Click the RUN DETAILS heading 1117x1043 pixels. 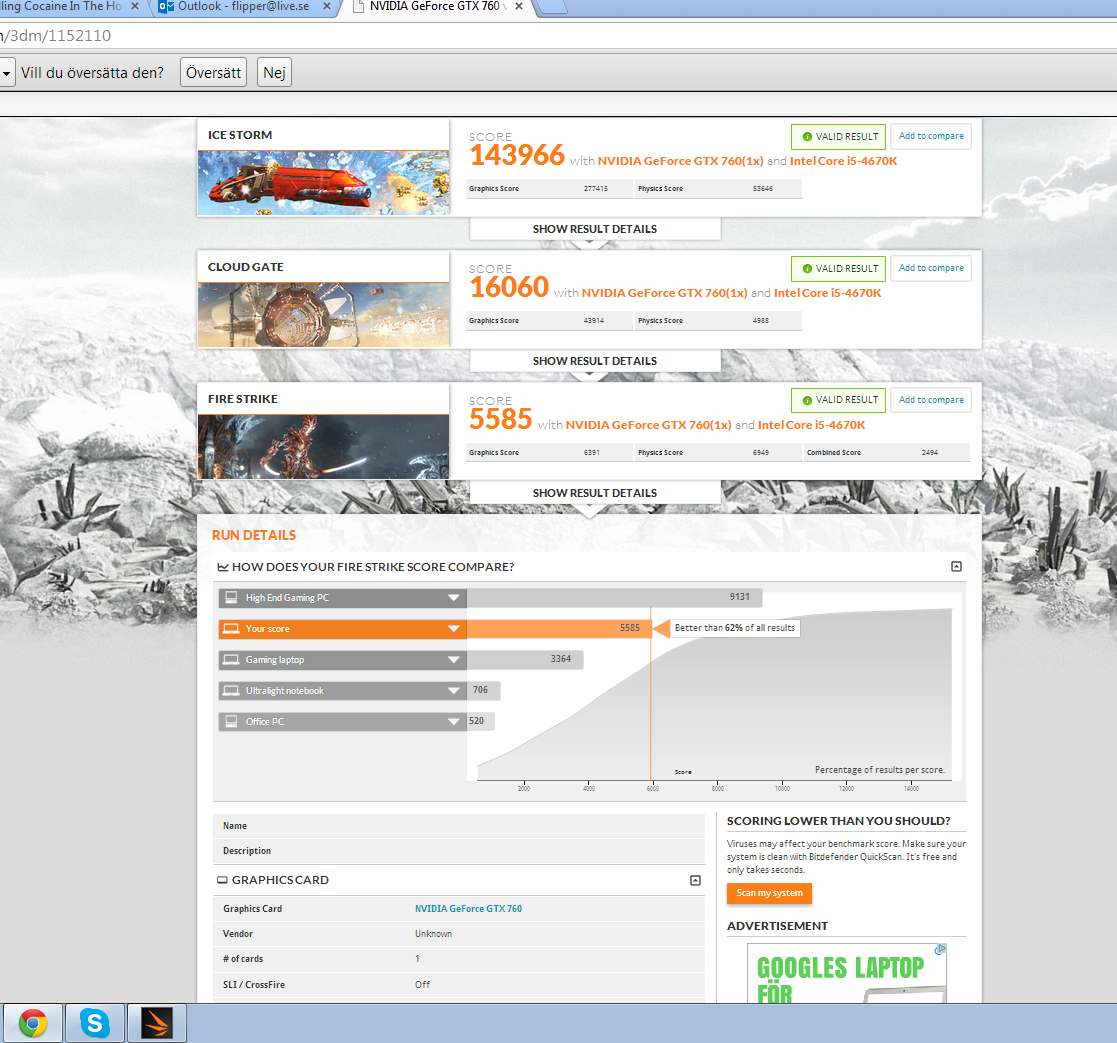coord(254,535)
